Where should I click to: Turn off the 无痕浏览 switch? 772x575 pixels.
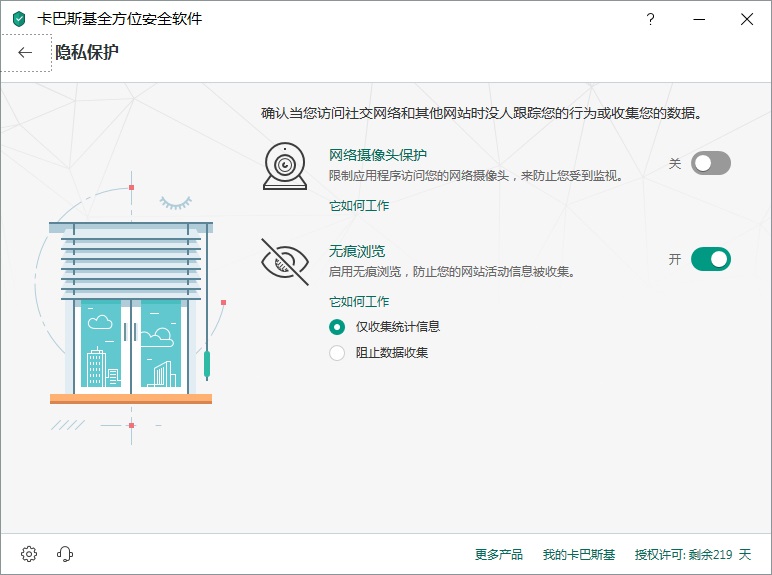[710, 259]
